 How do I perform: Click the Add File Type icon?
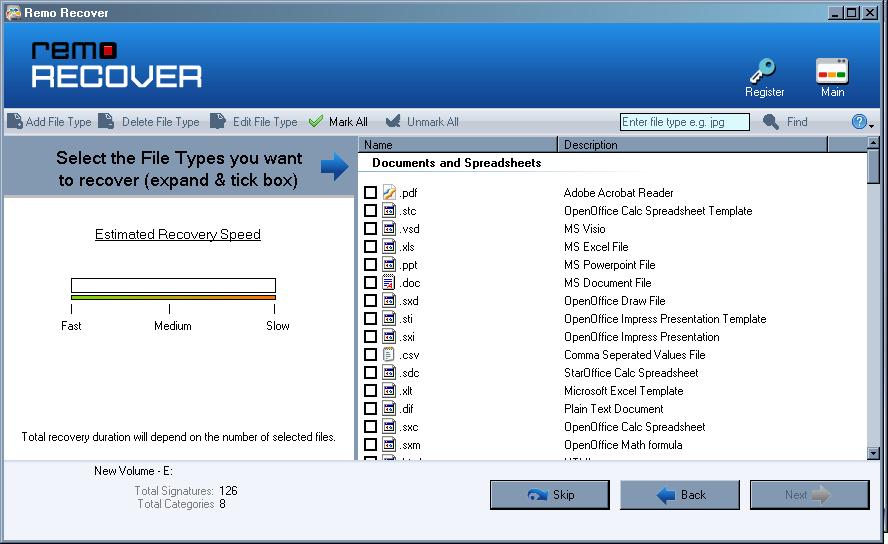[15, 121]
